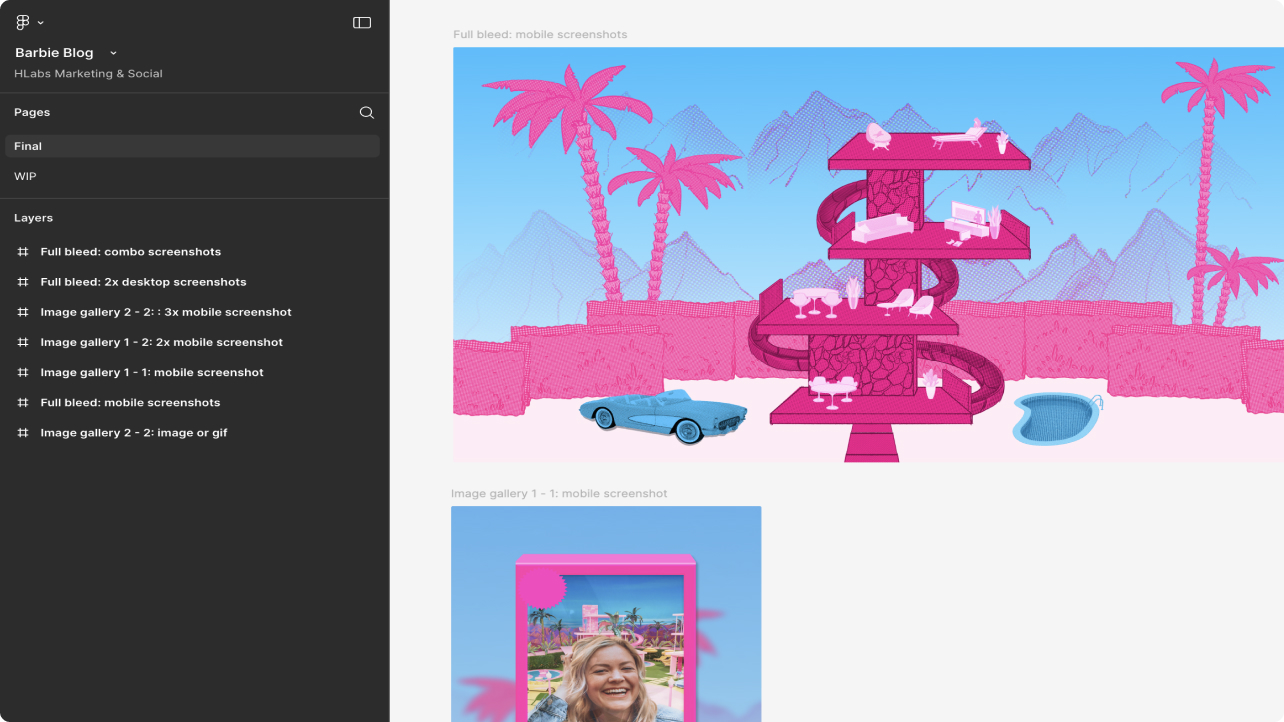Click frame icon beside Full bleed: mobile screenshots

tap(23, 402)
